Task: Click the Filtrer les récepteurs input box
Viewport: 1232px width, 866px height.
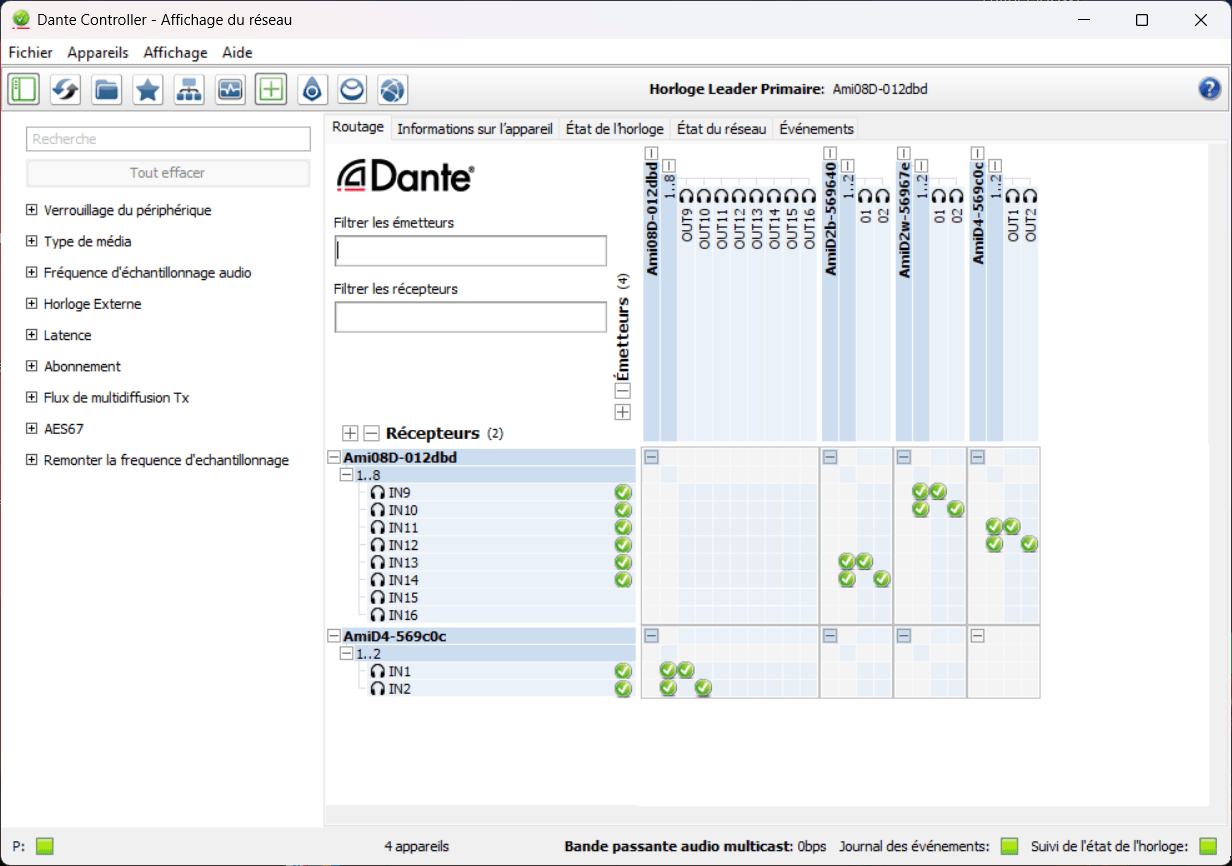Action: point(471,317)
